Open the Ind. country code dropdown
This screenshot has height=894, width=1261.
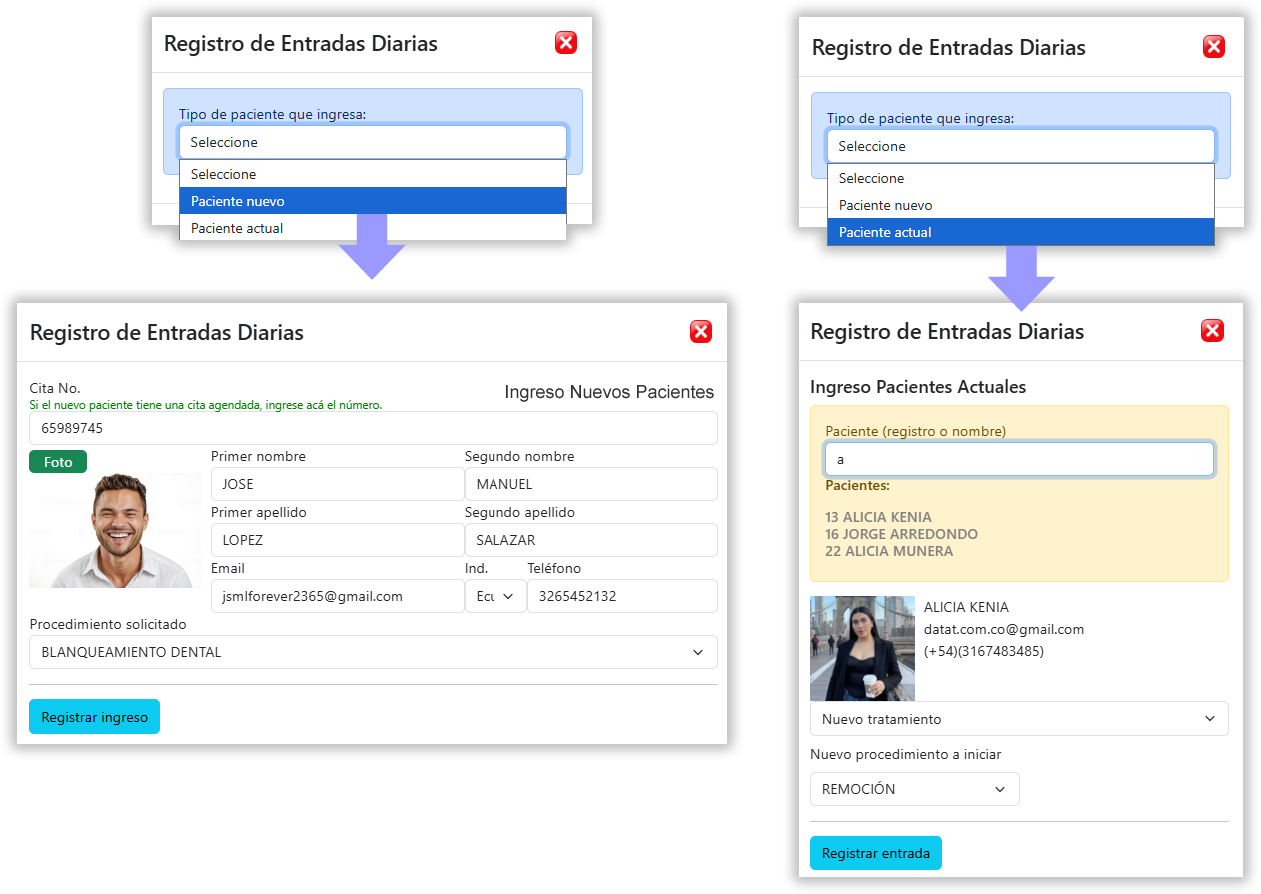(x=495, y=596)
